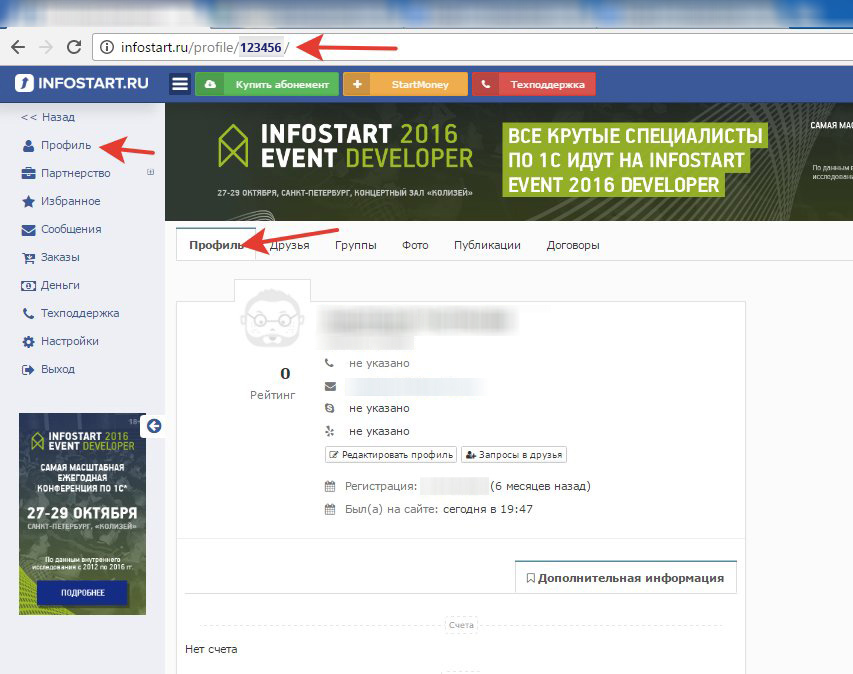The width and height of the screenshot is (853, 674).
Task: Click the browser Back arrow
Action: tap(18, 47)
